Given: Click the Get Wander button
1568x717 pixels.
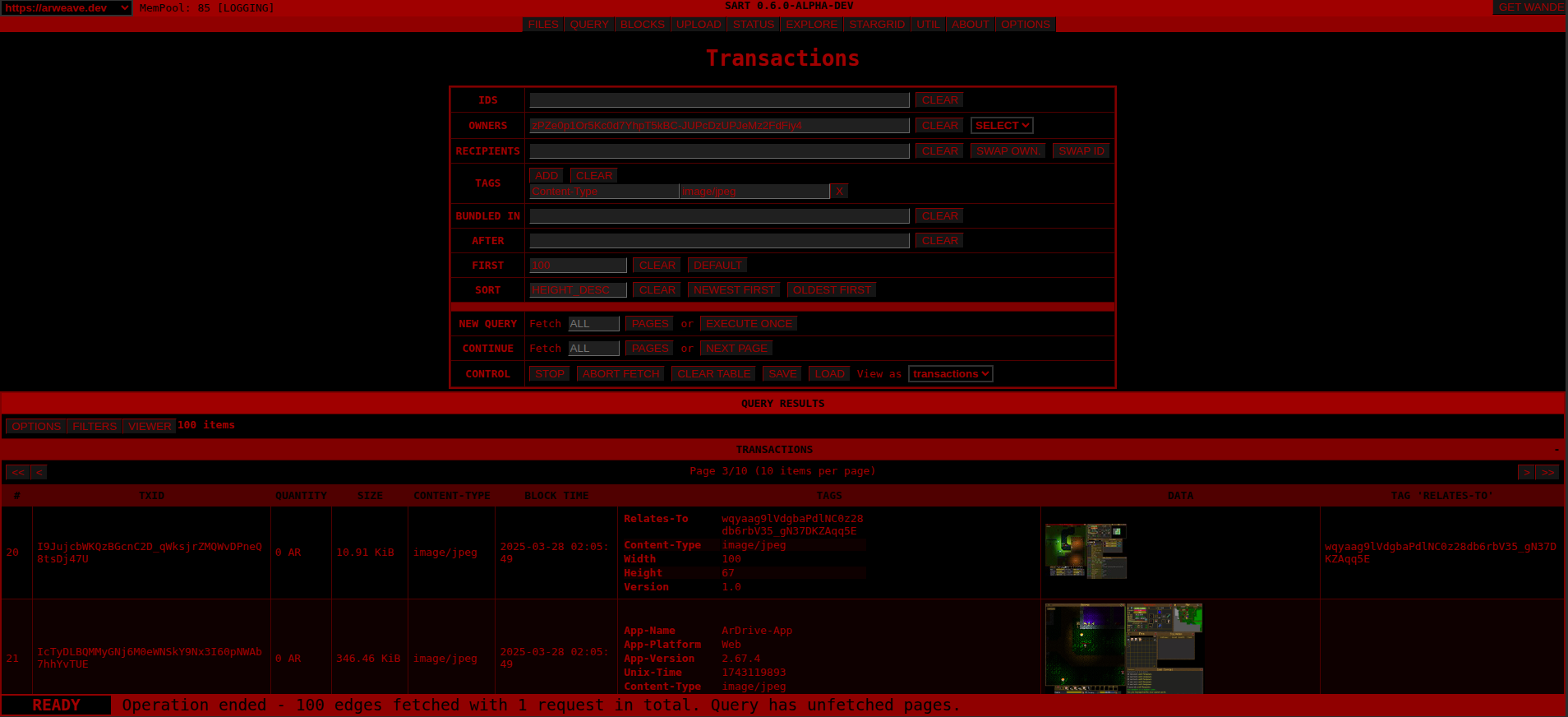Looking at the screenshot, I should [1529, 7].
